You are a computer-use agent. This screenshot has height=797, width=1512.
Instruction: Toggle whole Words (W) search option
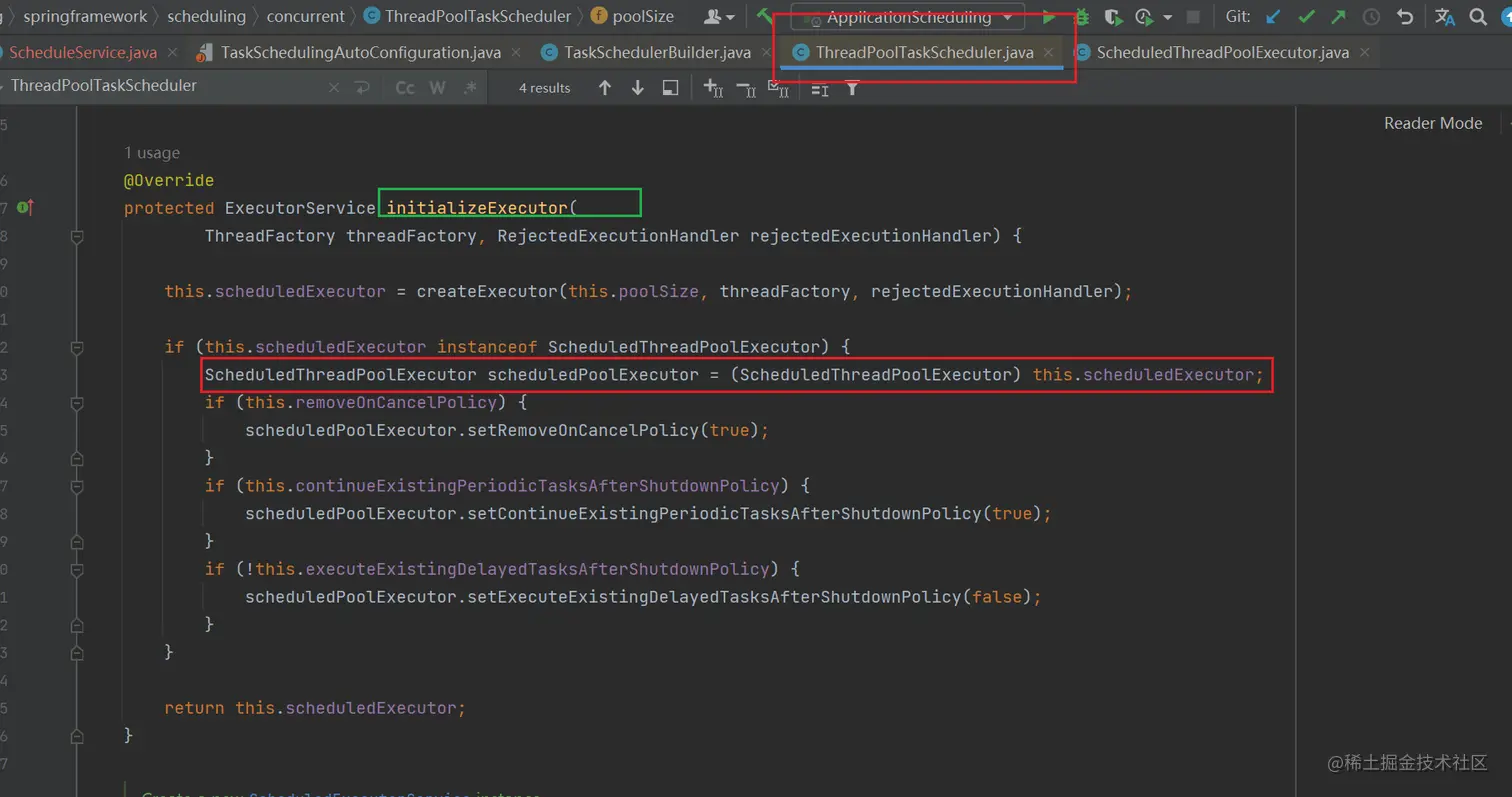click(437, 88)
